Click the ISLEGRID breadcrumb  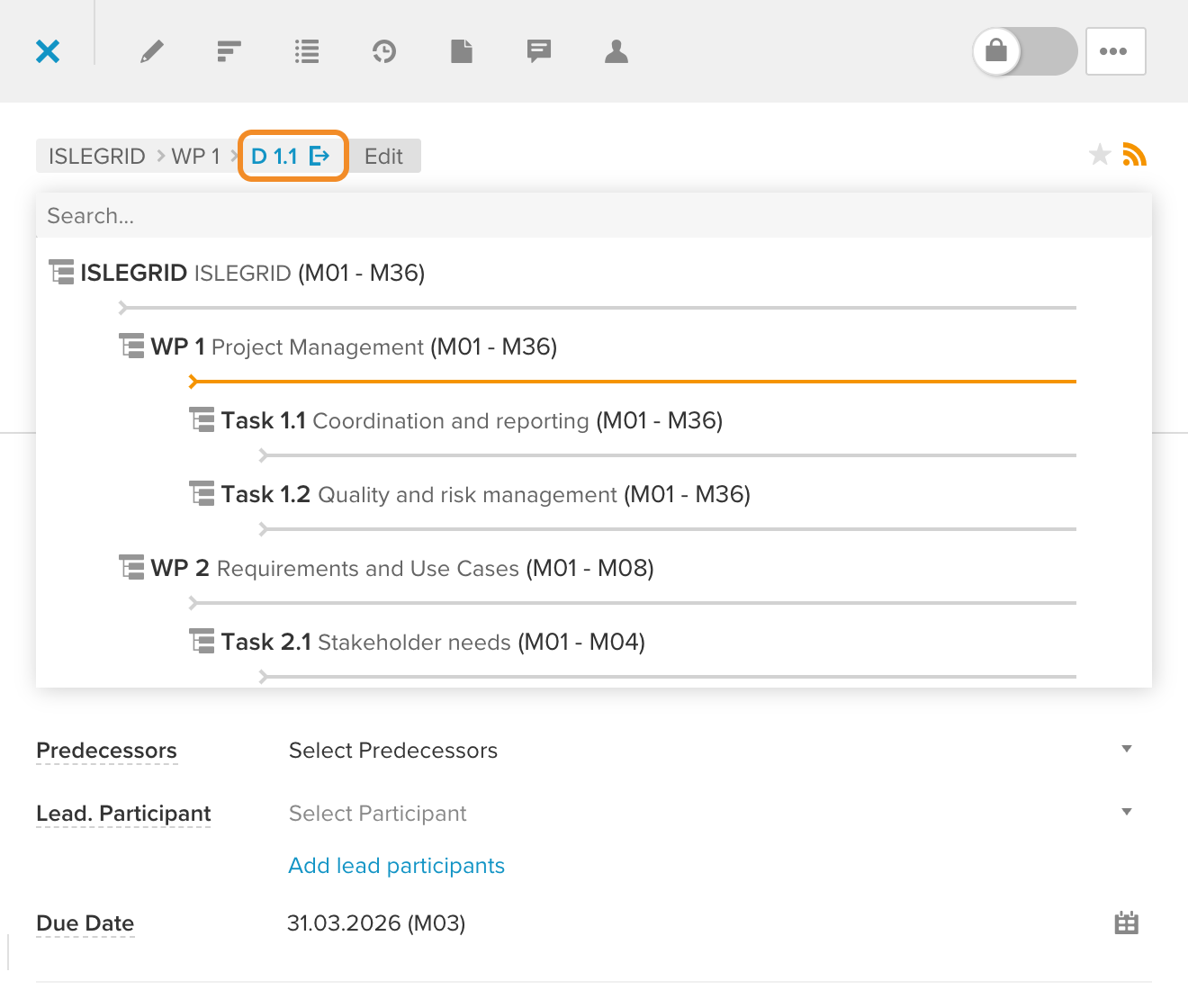(x=97, y=157)
